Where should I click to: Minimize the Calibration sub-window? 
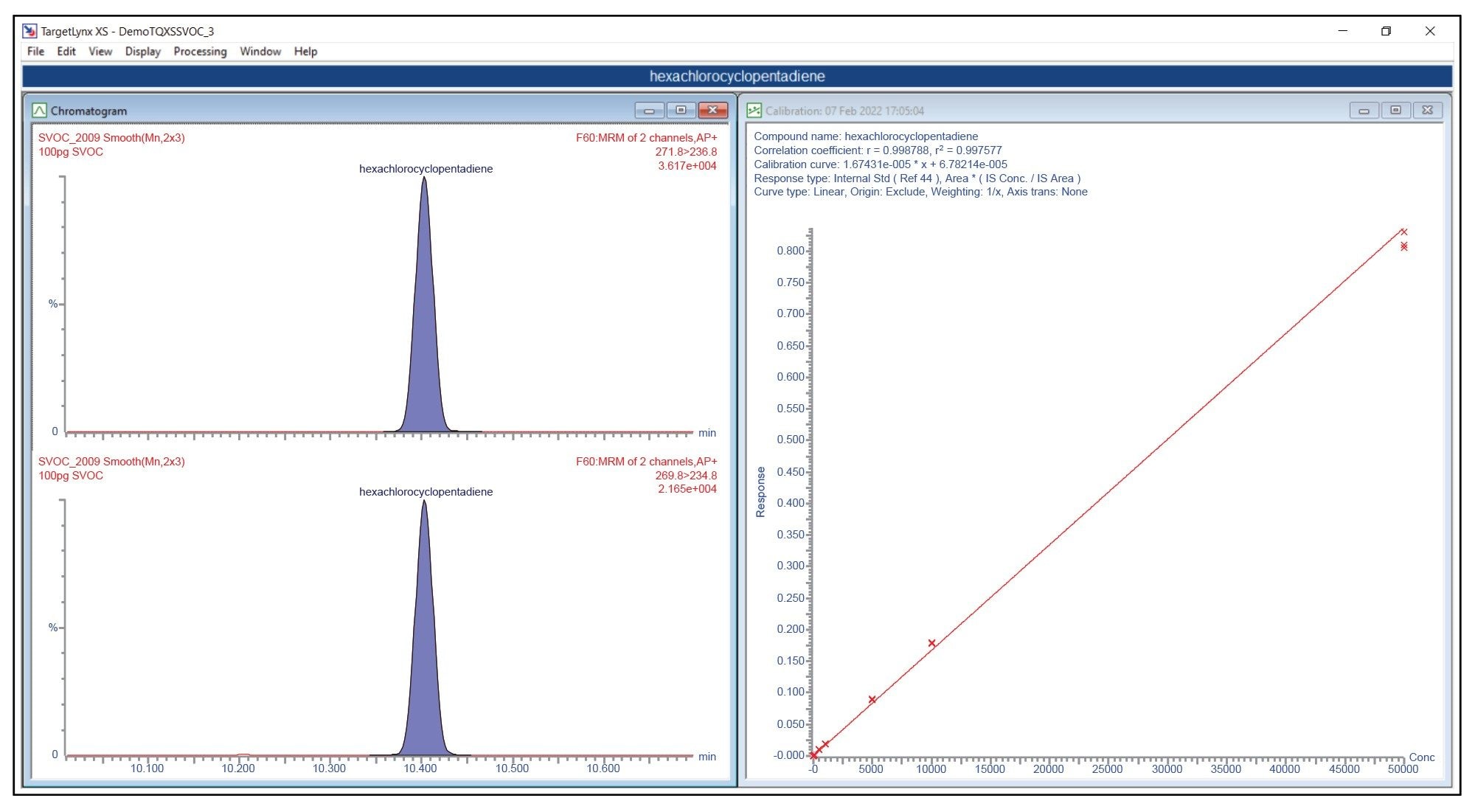point(1364,111)
